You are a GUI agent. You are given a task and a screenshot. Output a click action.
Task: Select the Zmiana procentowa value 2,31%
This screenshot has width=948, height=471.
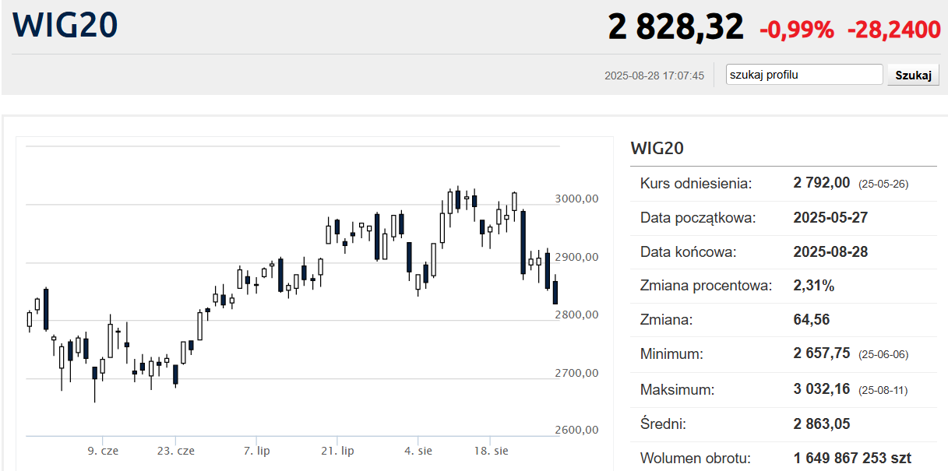[813, 286]
